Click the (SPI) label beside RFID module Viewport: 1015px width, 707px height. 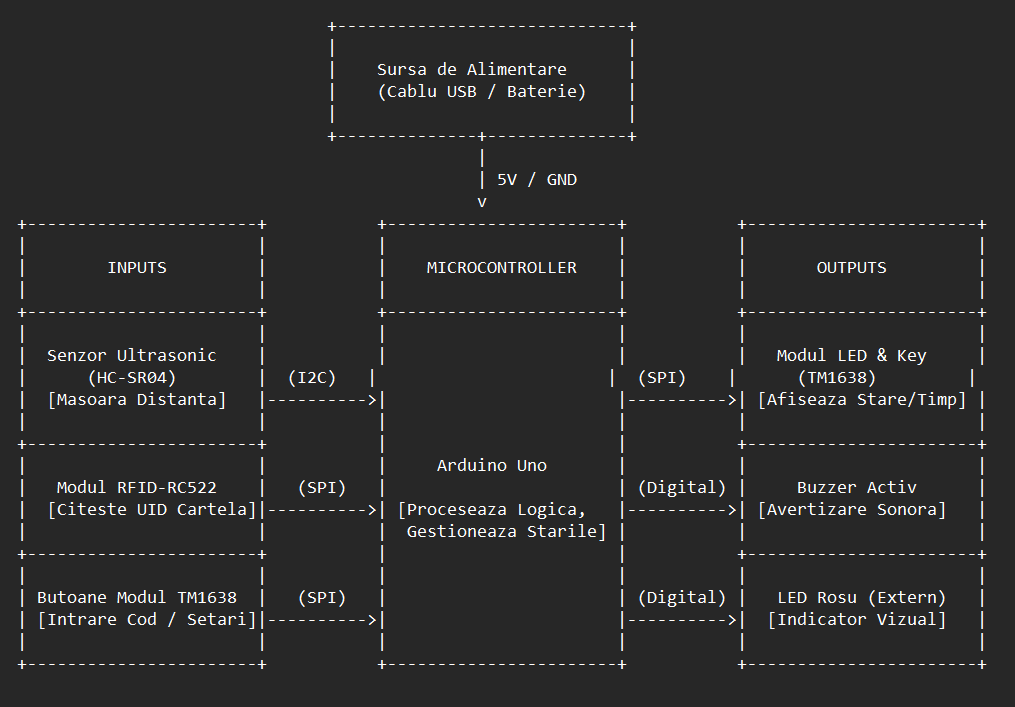click(x=322, y=488)
